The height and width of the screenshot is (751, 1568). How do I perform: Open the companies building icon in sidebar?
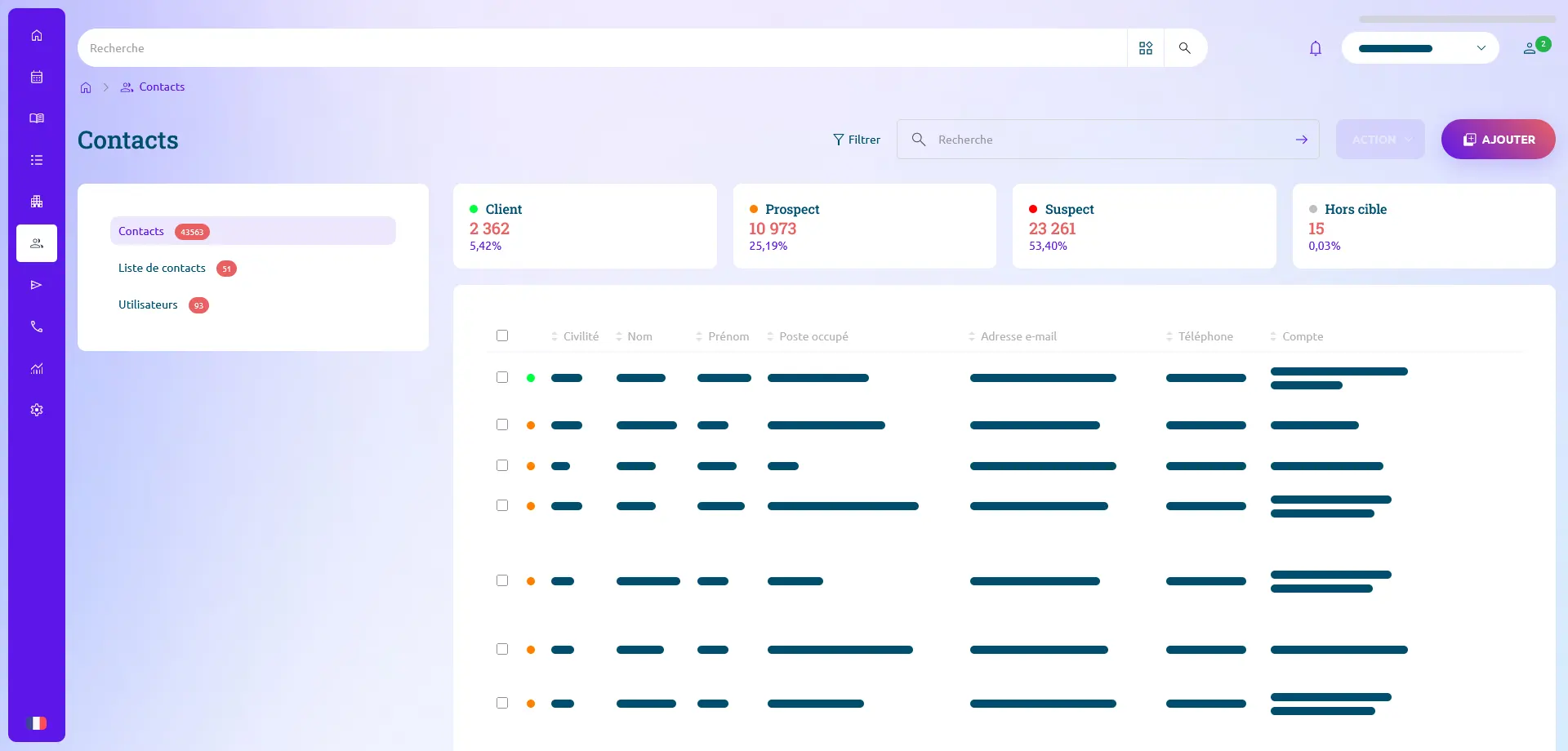click(37, 201)
